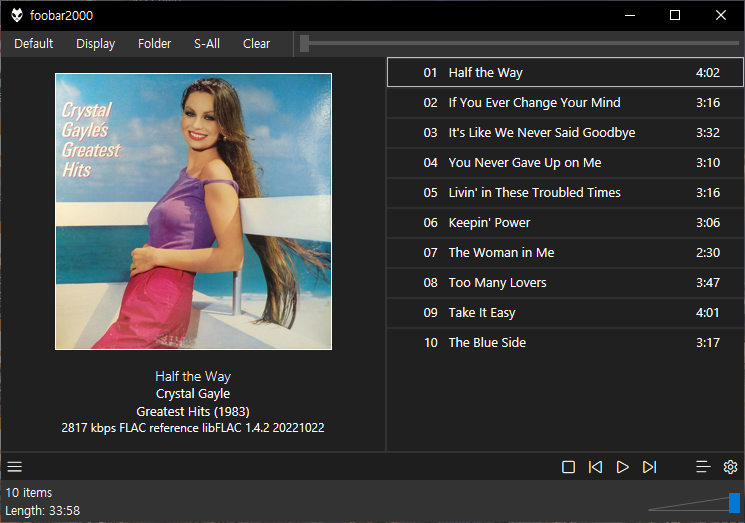Click Clear to empty the playlist
The height and width of the screenshot is (523, 745).
(257, 44)
